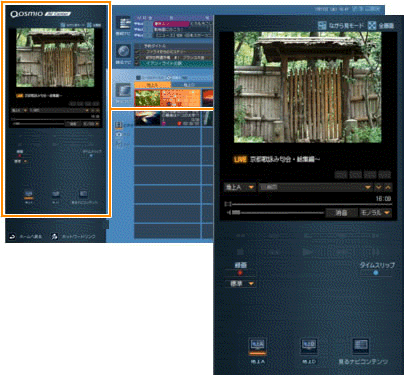Select the 地上D tab beside 地上A
Viewport: 404px width, 375px height.
189,85
